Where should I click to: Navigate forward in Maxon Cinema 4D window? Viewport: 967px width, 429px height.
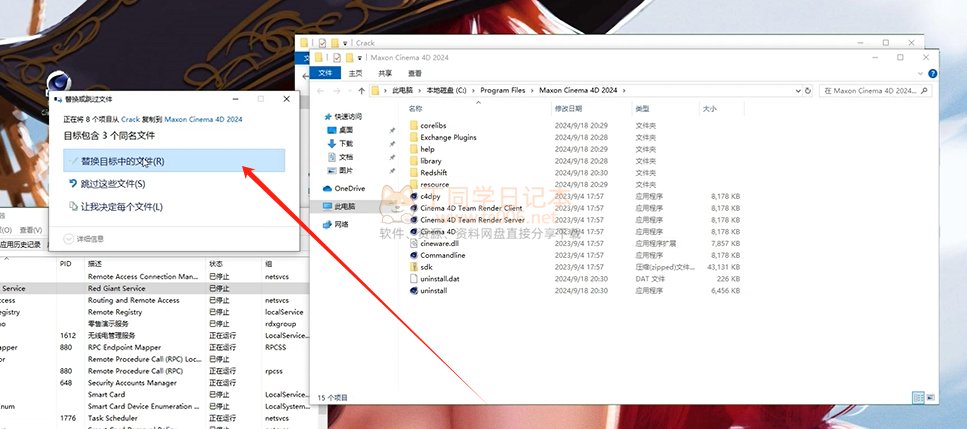336,91
